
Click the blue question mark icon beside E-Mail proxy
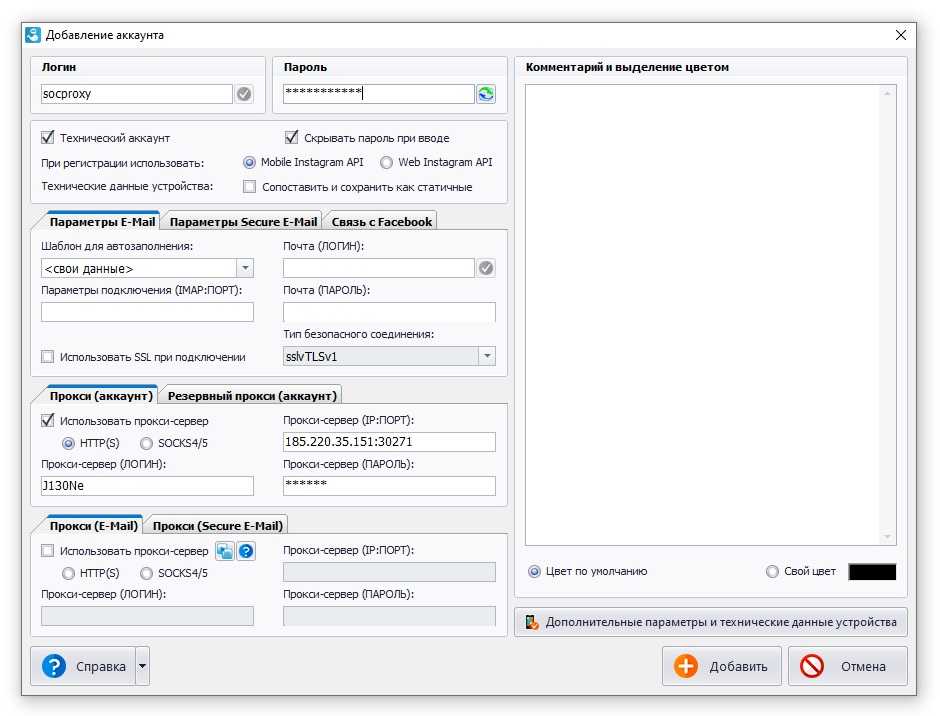click(246, 551)
